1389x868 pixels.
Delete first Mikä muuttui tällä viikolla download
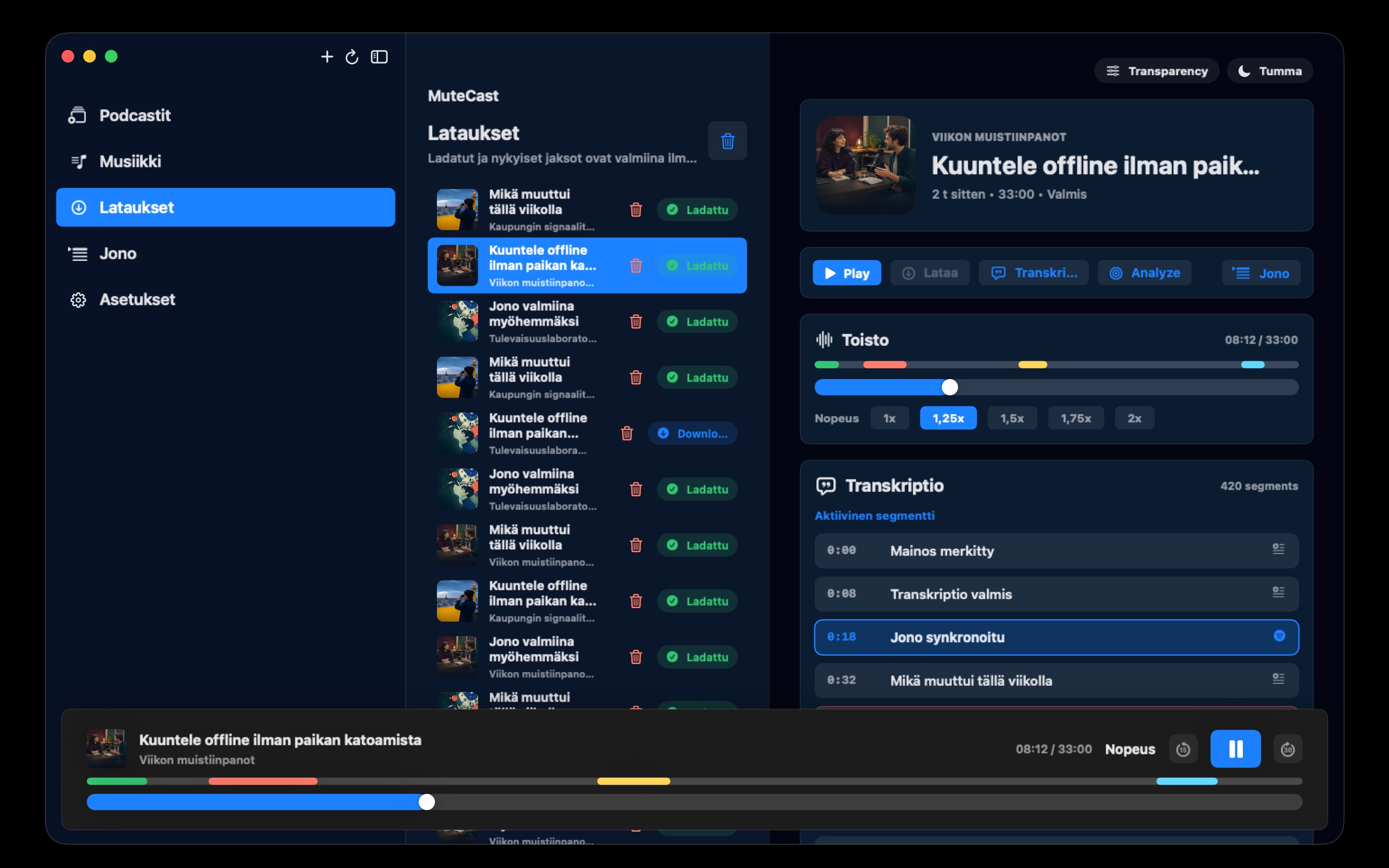[636, 210]
